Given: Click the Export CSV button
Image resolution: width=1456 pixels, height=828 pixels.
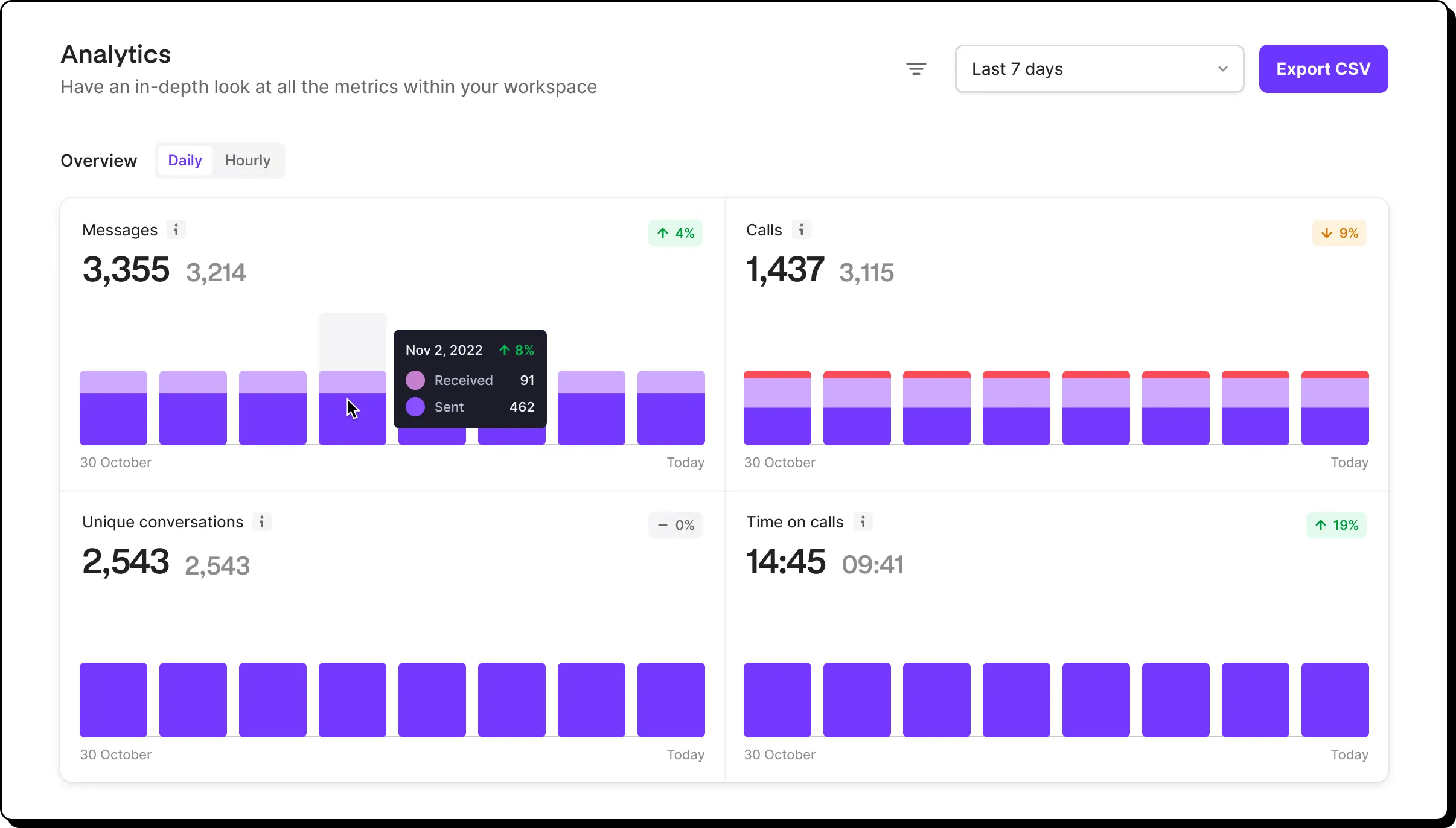Looking at the screenshot, I should [1323, 69].
